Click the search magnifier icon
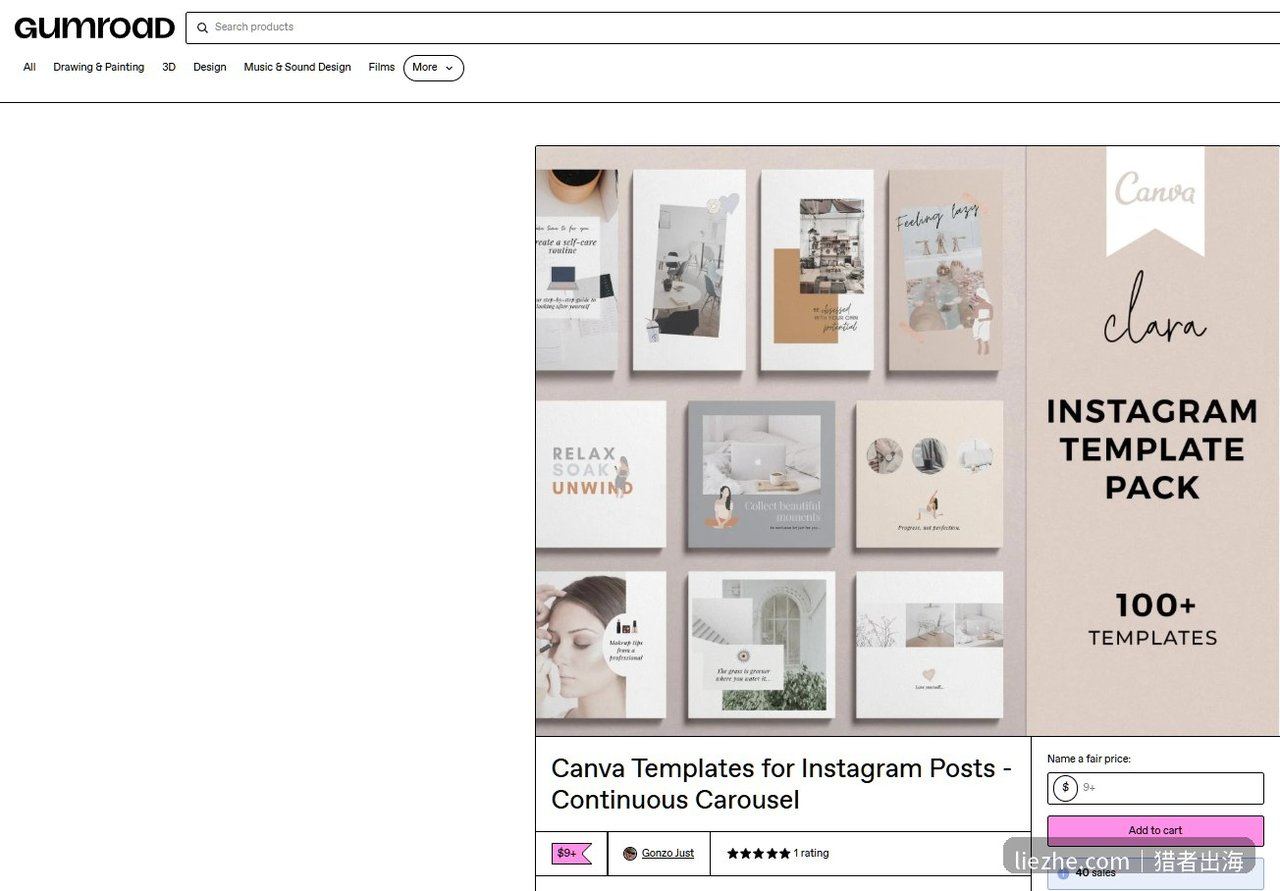 pos(203,28)
